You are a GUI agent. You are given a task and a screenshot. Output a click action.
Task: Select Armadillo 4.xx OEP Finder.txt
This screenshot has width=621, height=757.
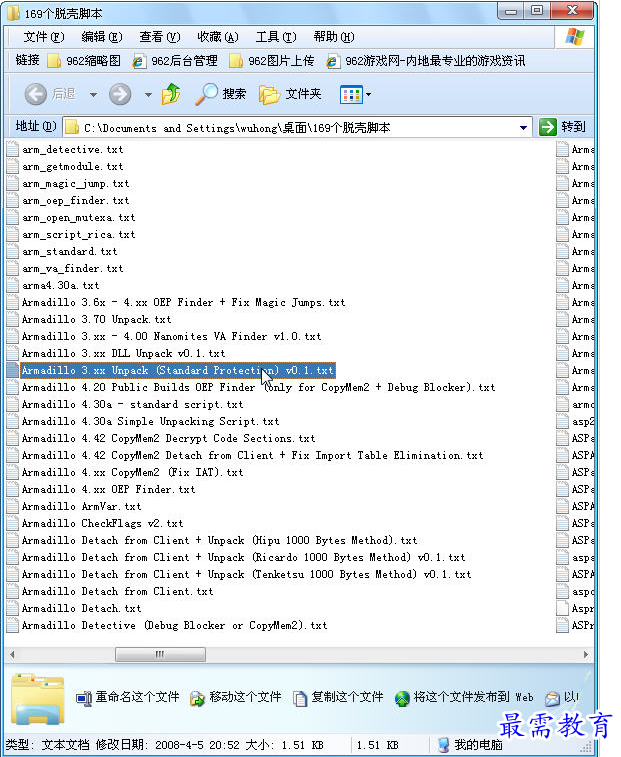pyautogui.click(x=108, y=490)
